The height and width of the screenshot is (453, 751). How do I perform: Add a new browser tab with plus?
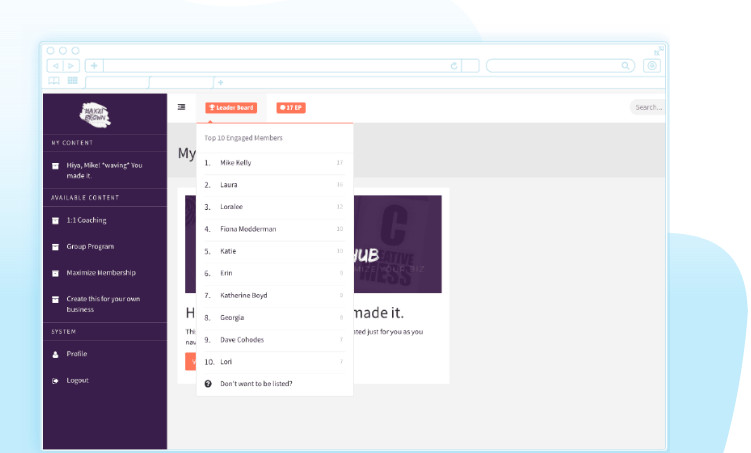point(220,82)
